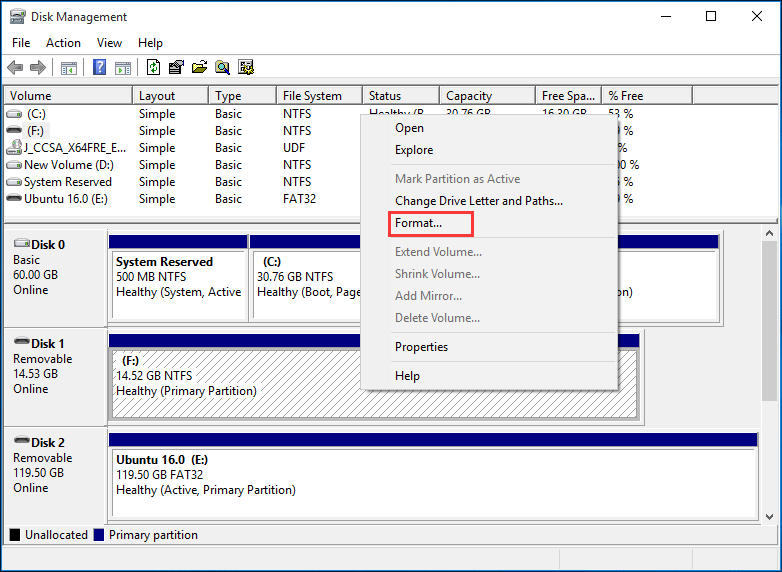Viewport: 782px width, 572px height.
Task: Sort by the Volume column header
Action: point(68,96)
